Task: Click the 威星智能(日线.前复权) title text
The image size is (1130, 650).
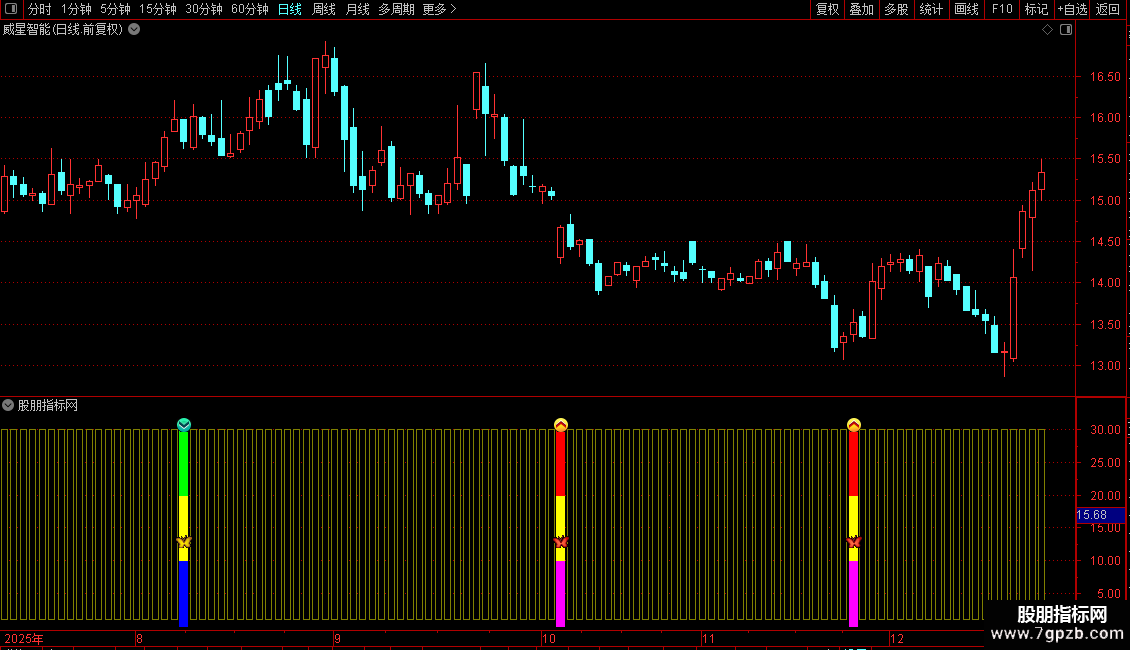Action: tap(63, 30)
